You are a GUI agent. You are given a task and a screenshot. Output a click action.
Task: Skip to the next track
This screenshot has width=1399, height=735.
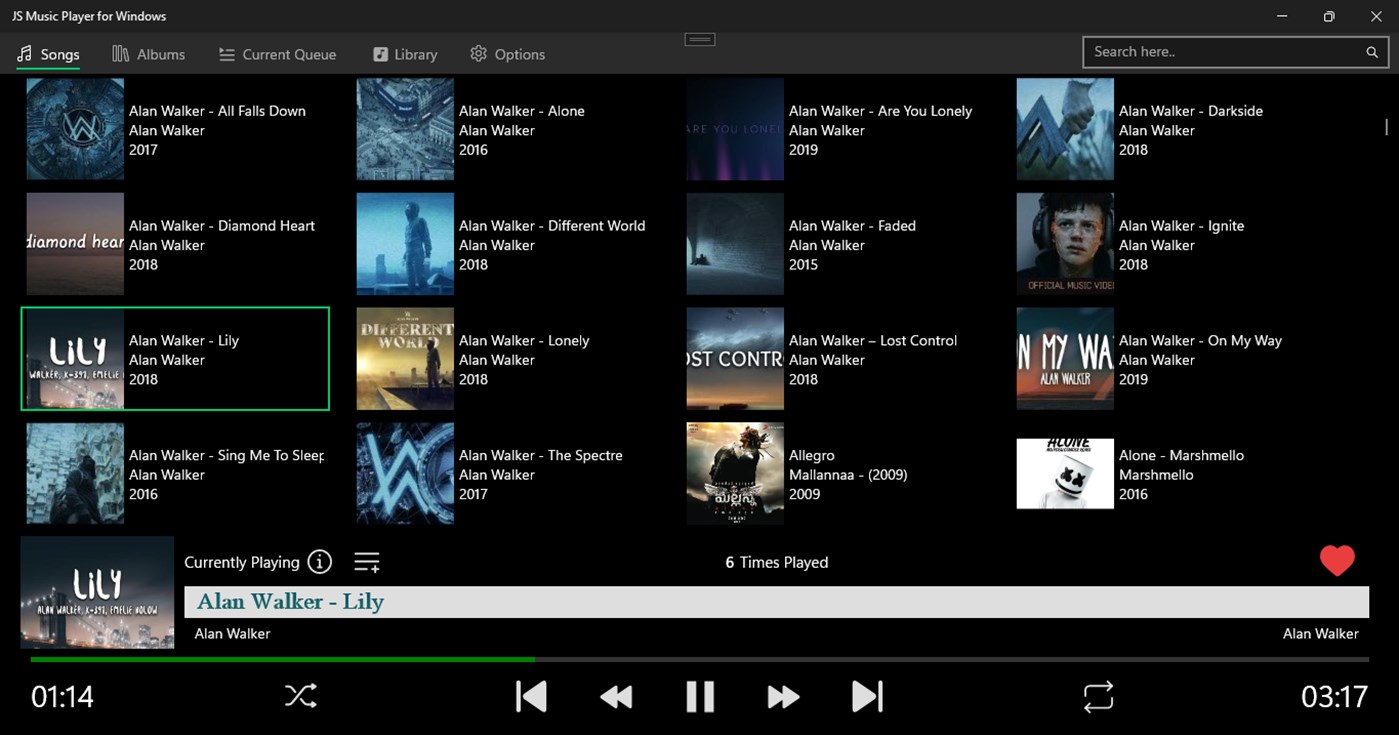866,696
